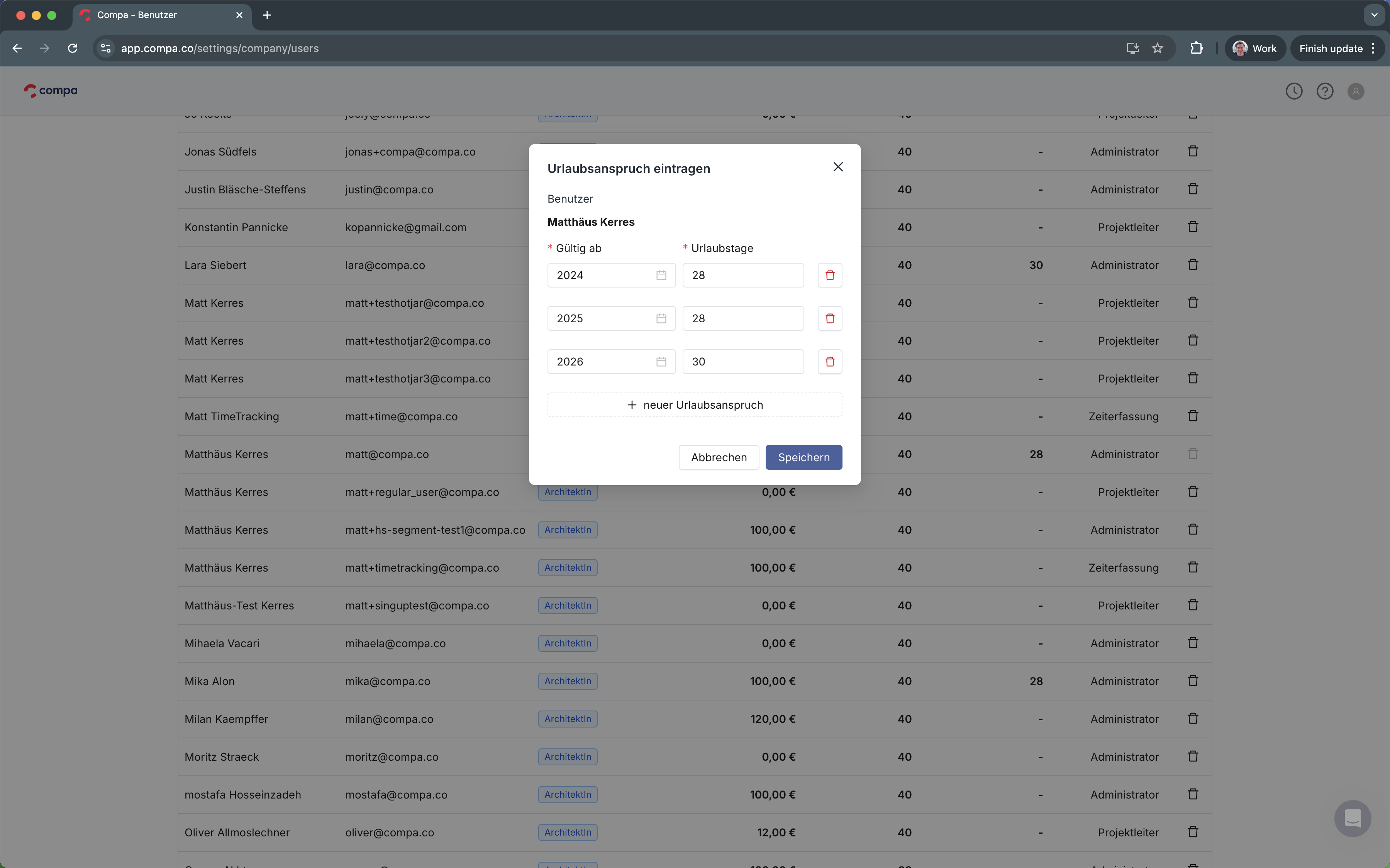The image size is (1390, 868).
Task: Open the user profile avatar menu
Action: pyautogui.click(x=1355, y=91)
